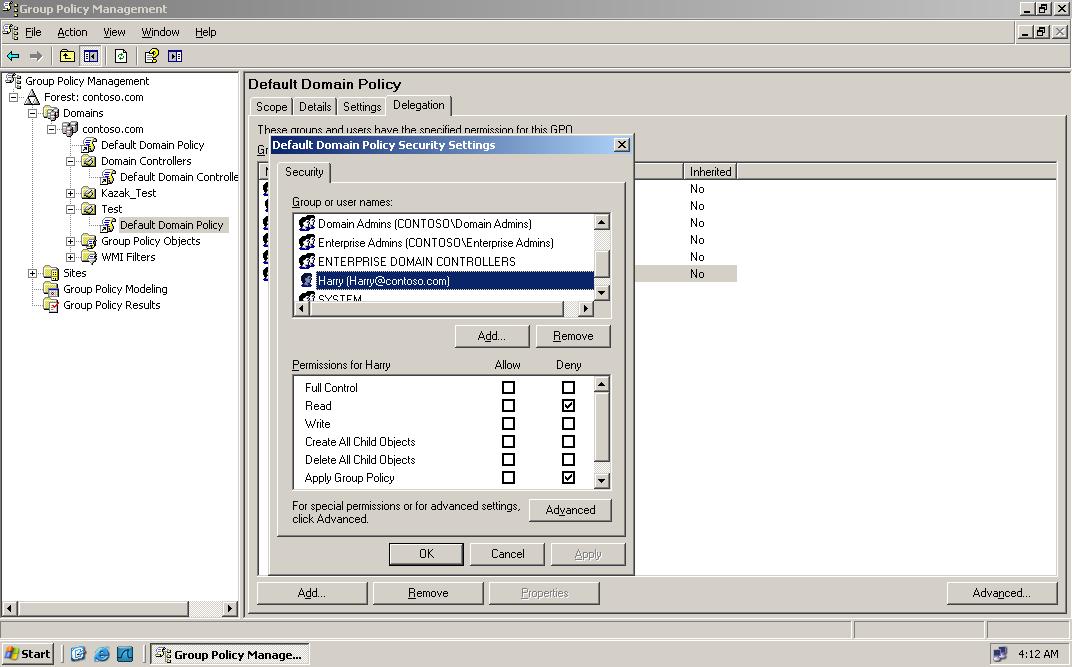Open the File menu
The width and height of the screenshot is (1072, 667).
point(34,32)
